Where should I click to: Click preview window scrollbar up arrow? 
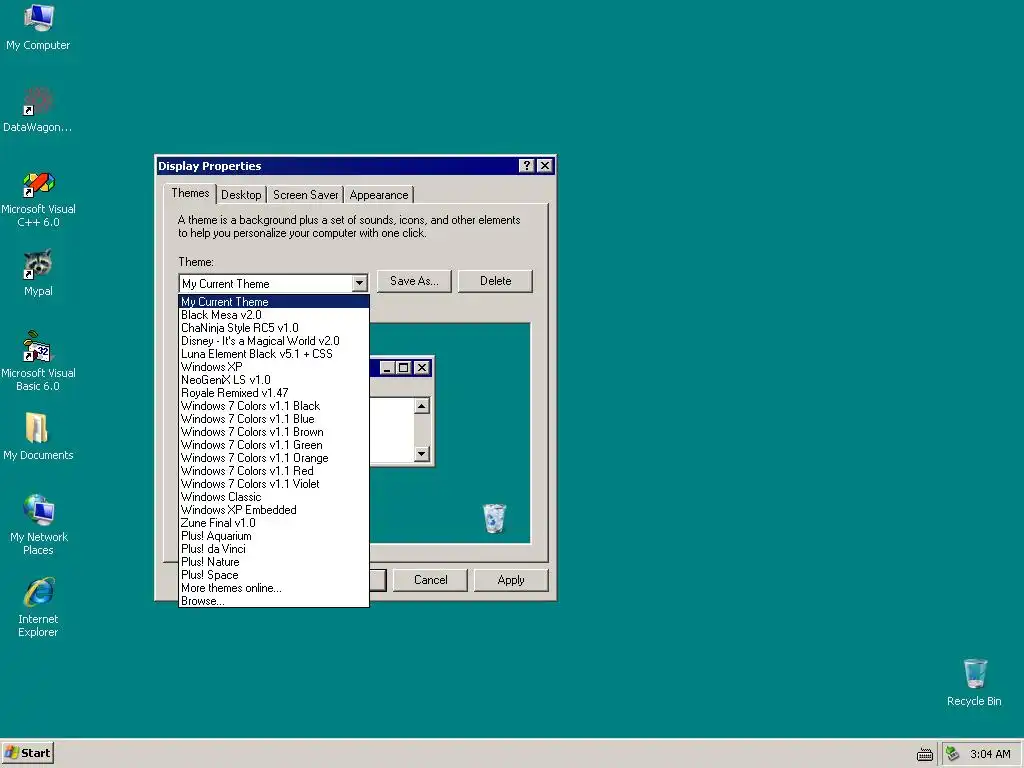(x=422, y=406)
